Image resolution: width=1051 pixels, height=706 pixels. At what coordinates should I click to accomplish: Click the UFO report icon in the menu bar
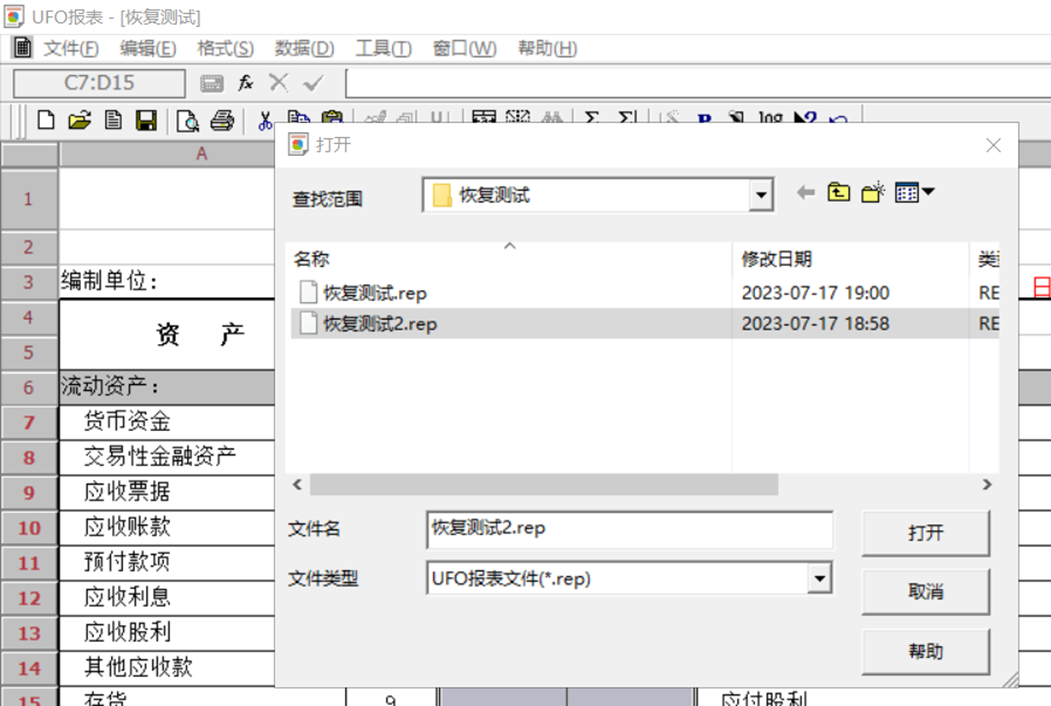(x=23, y=48)
